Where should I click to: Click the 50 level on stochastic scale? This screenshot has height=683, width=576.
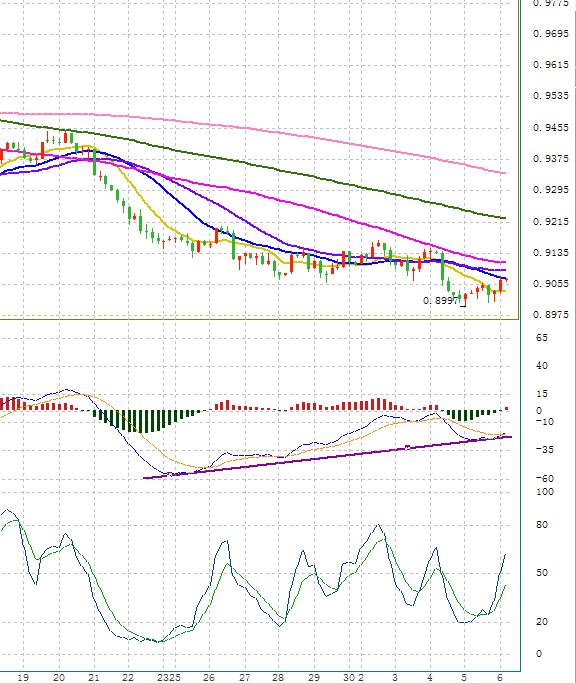[542, 573]
